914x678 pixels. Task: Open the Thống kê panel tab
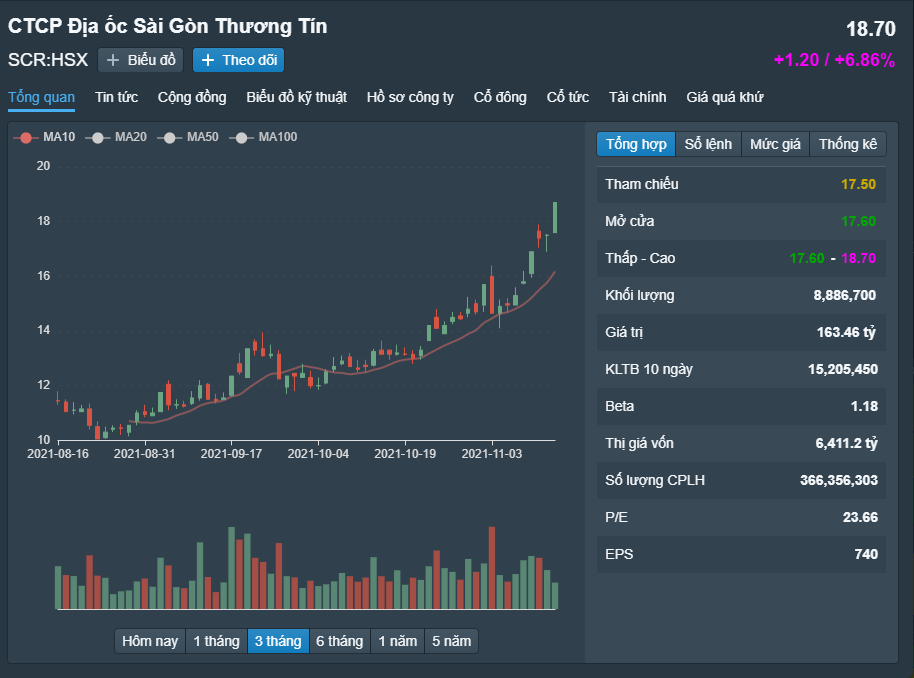[x=847, y=144]
